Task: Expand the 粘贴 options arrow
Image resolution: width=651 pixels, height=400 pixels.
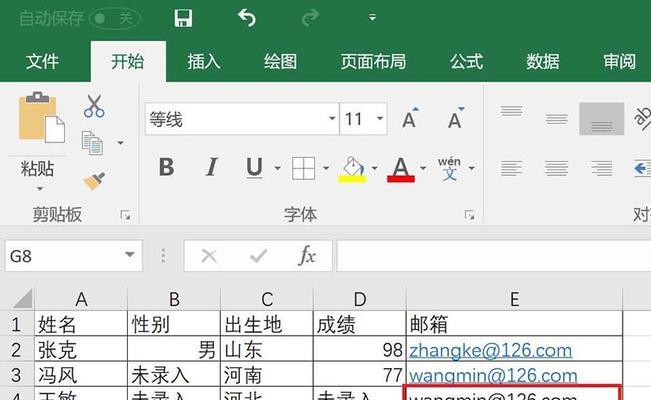Action: coord(39,189)
